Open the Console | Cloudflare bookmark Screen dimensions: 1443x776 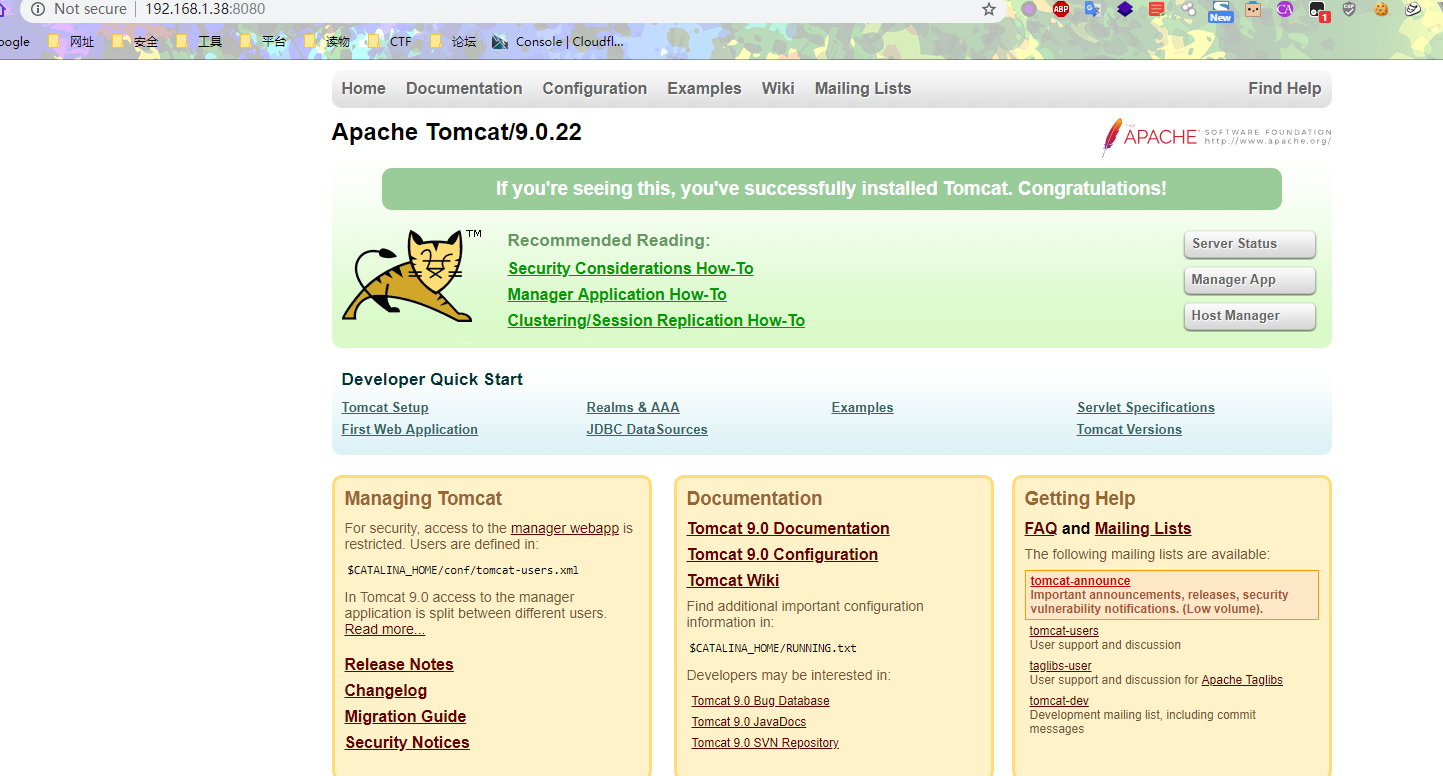tap(558, 42)
